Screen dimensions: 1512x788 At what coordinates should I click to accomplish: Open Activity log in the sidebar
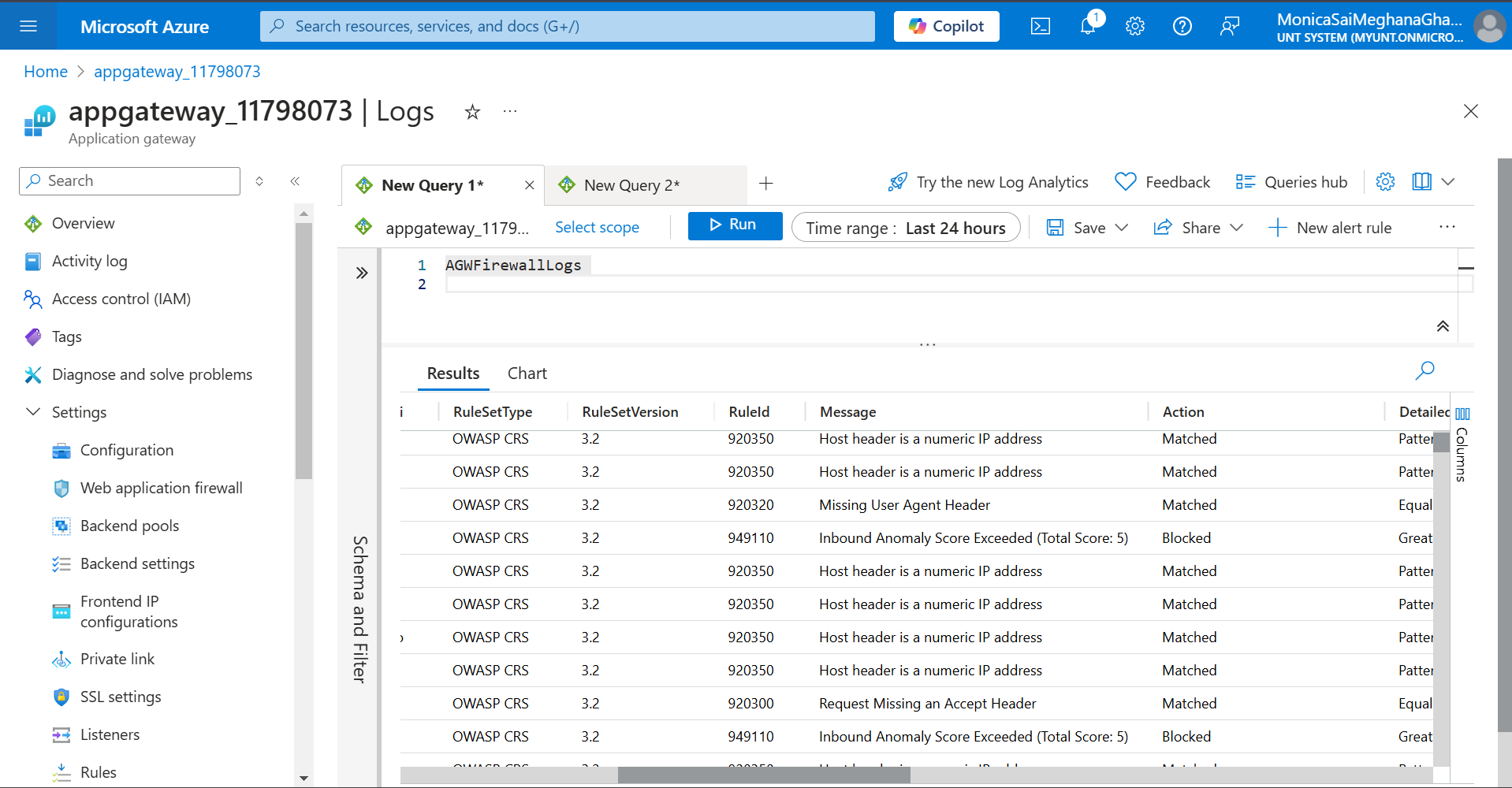click(x=89, y=262)
